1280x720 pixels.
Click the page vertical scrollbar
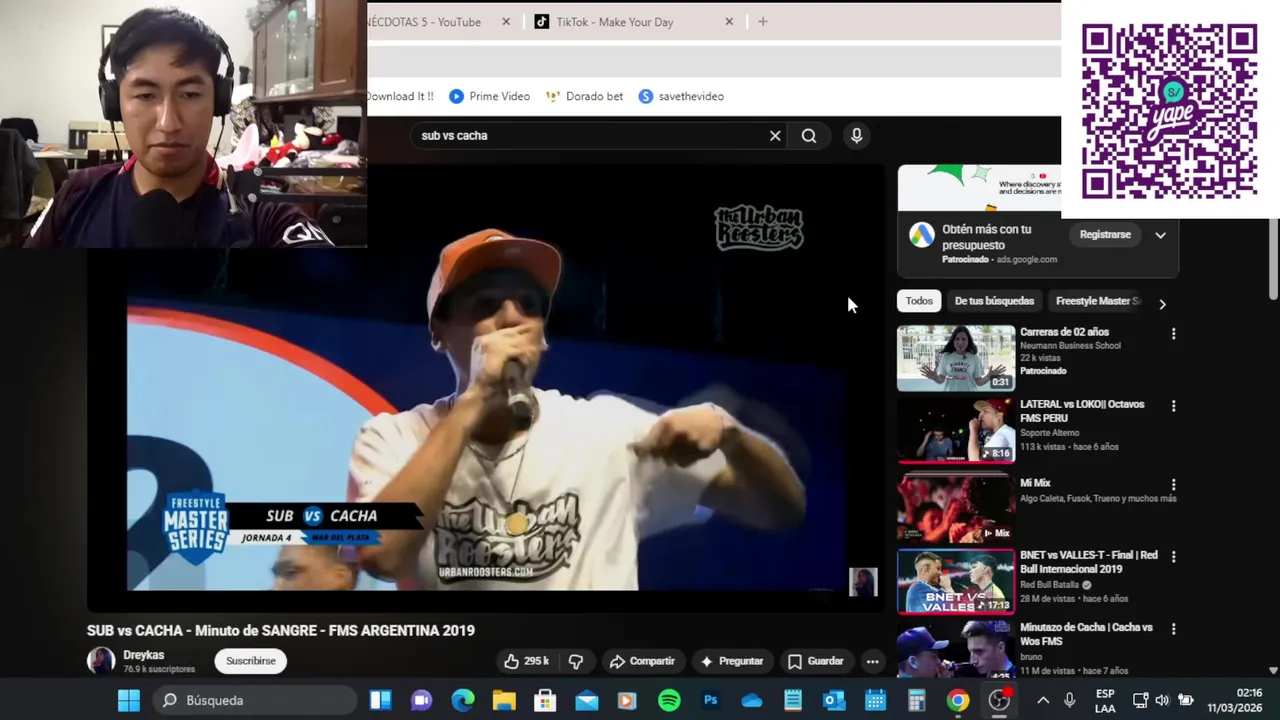1273,260
